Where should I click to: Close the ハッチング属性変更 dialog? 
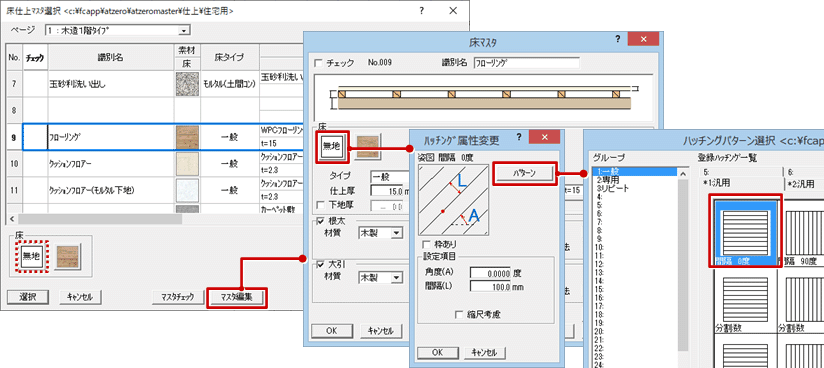click(x=544, y=137)
